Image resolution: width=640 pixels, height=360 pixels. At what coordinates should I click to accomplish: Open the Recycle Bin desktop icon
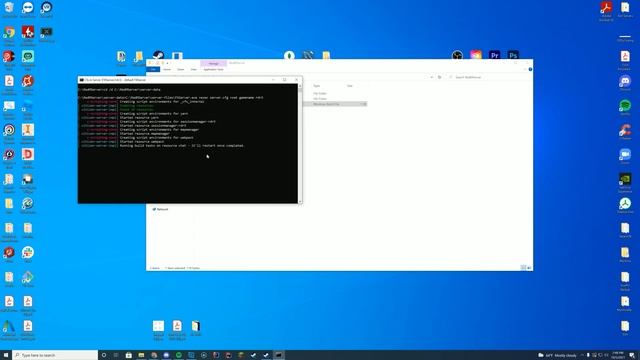click(9, 7)
